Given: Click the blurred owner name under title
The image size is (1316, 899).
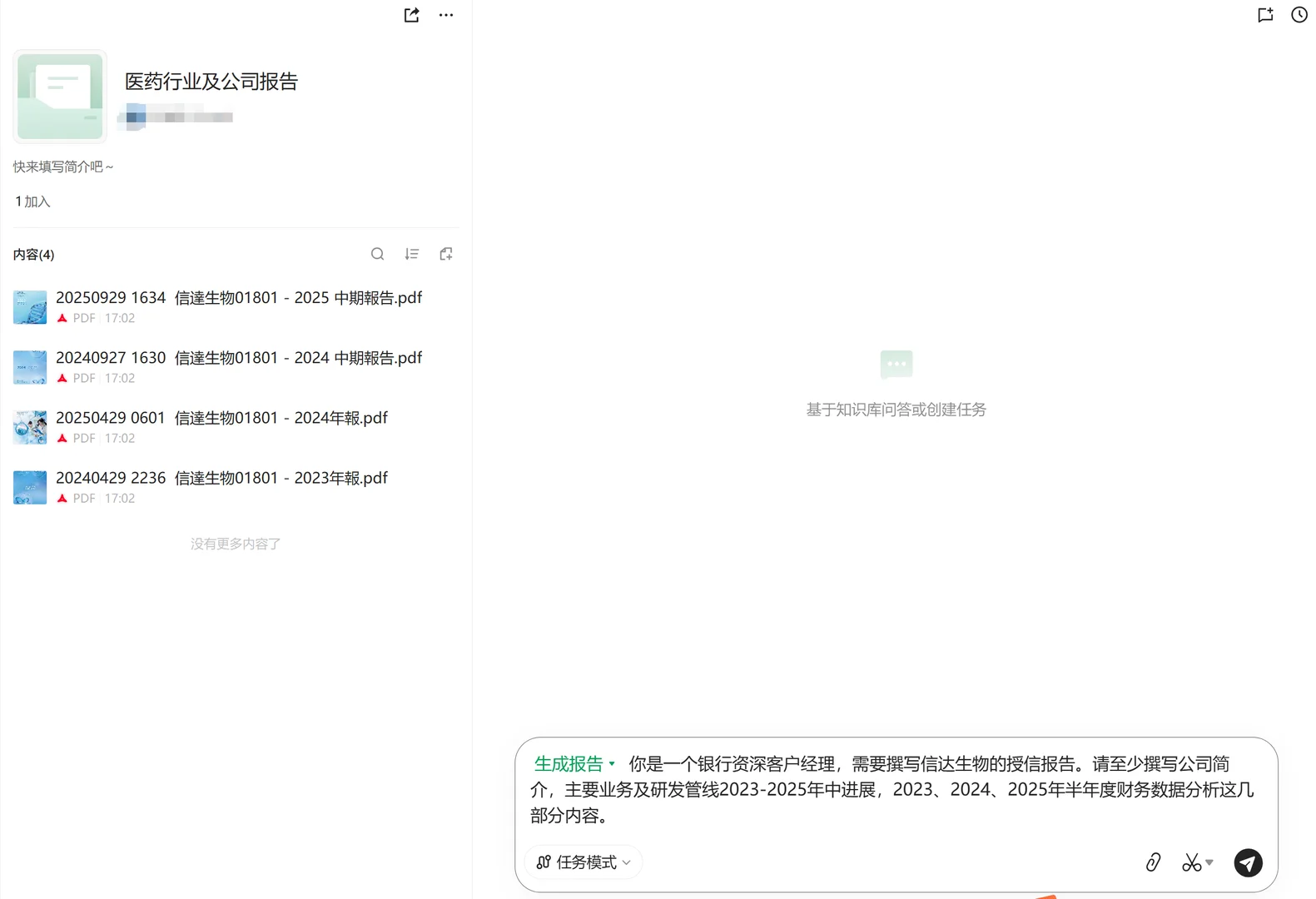Looking at the screenshot, I should pos(176,117).
